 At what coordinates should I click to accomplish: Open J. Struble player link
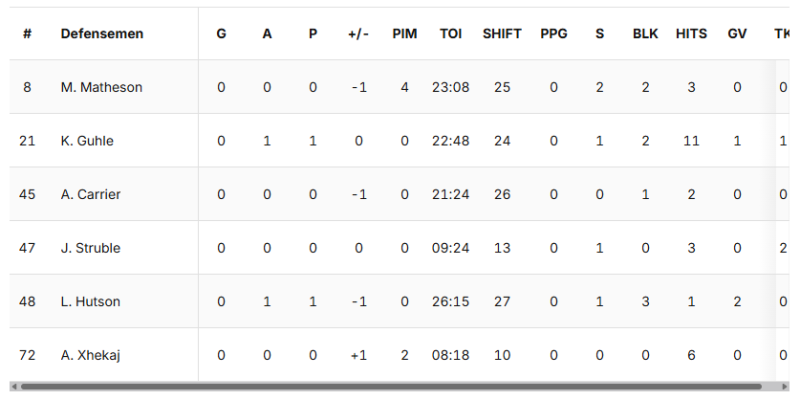point(91,248)
